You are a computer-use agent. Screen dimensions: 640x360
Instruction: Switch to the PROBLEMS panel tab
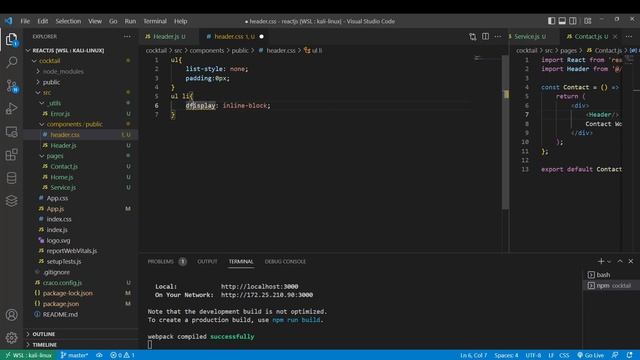tap(160, 262)
